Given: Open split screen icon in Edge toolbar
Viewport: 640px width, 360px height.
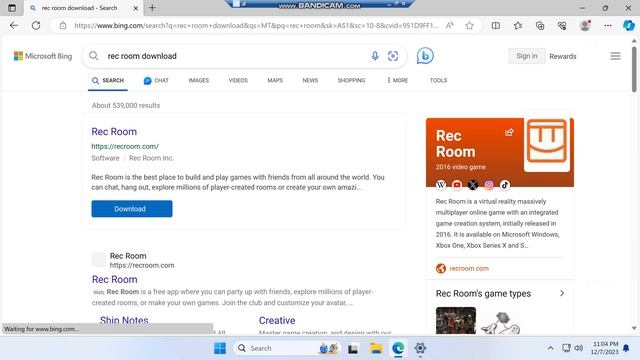Looking at the screenshot, I should [496, 25].
